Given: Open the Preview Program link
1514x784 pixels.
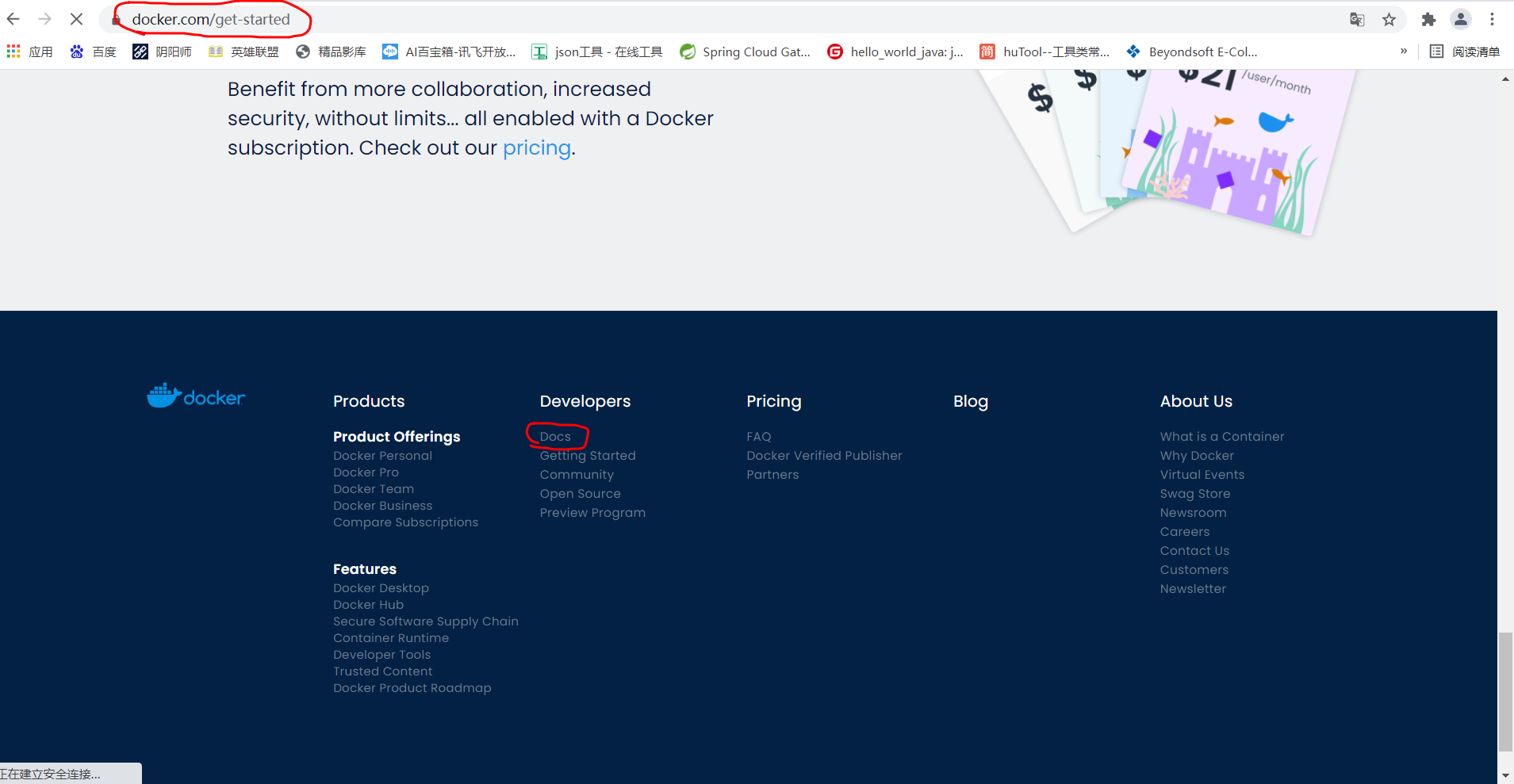Looking at the screenshot, I should tap(592, 513).
